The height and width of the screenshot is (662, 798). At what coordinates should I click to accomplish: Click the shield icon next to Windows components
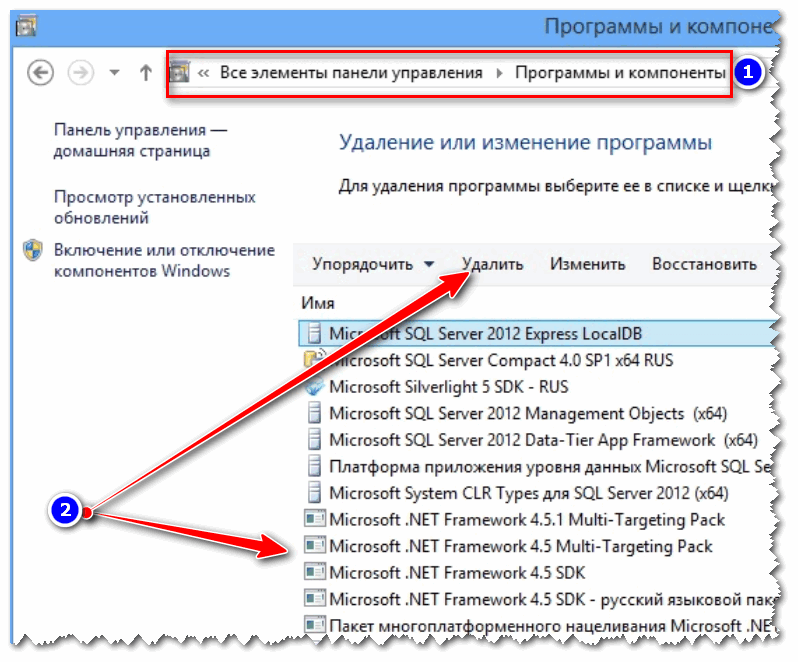click(33, 250)
